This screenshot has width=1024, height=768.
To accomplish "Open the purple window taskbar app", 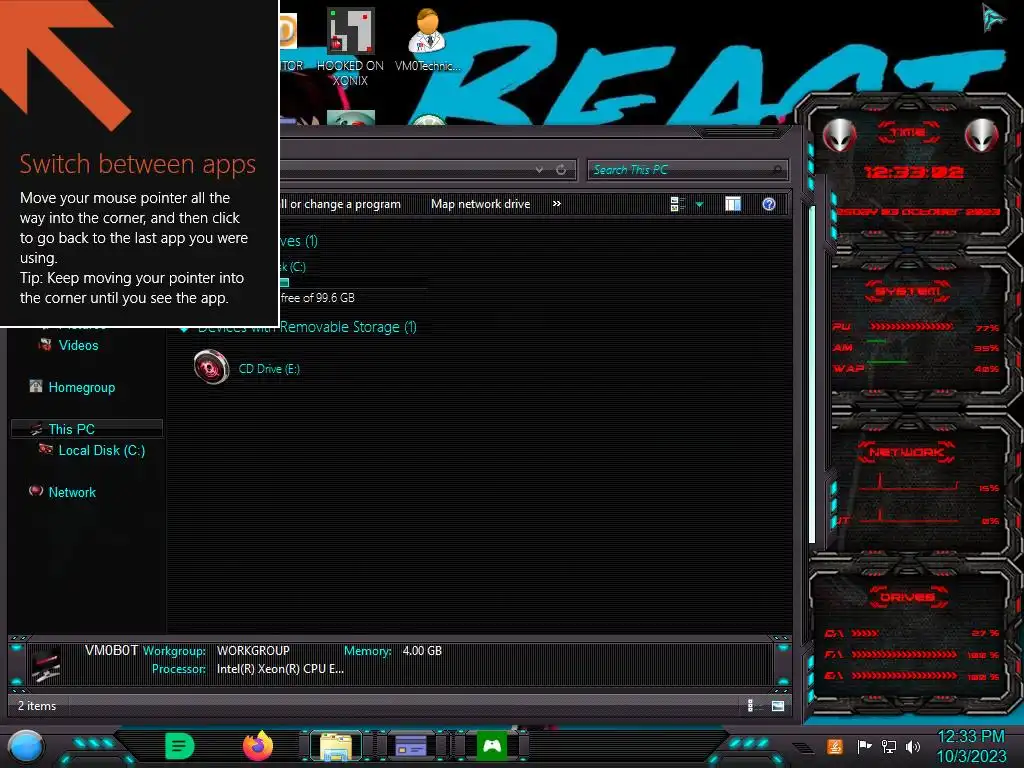I will [411, 746].
